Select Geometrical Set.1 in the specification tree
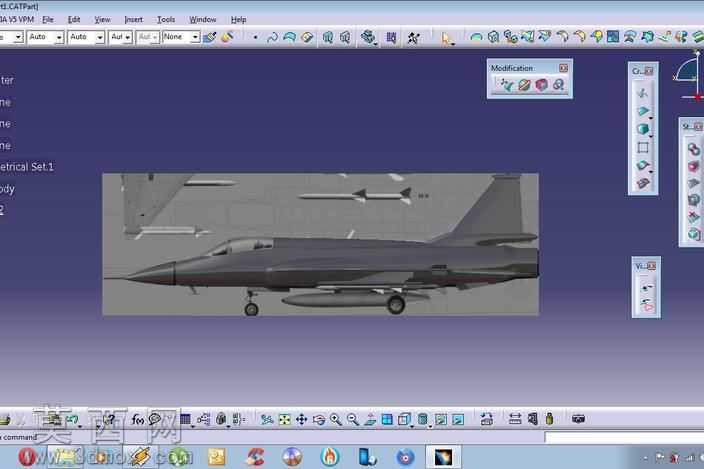The width and height of the screenshot is (704, 469). [x=27, y=167]
